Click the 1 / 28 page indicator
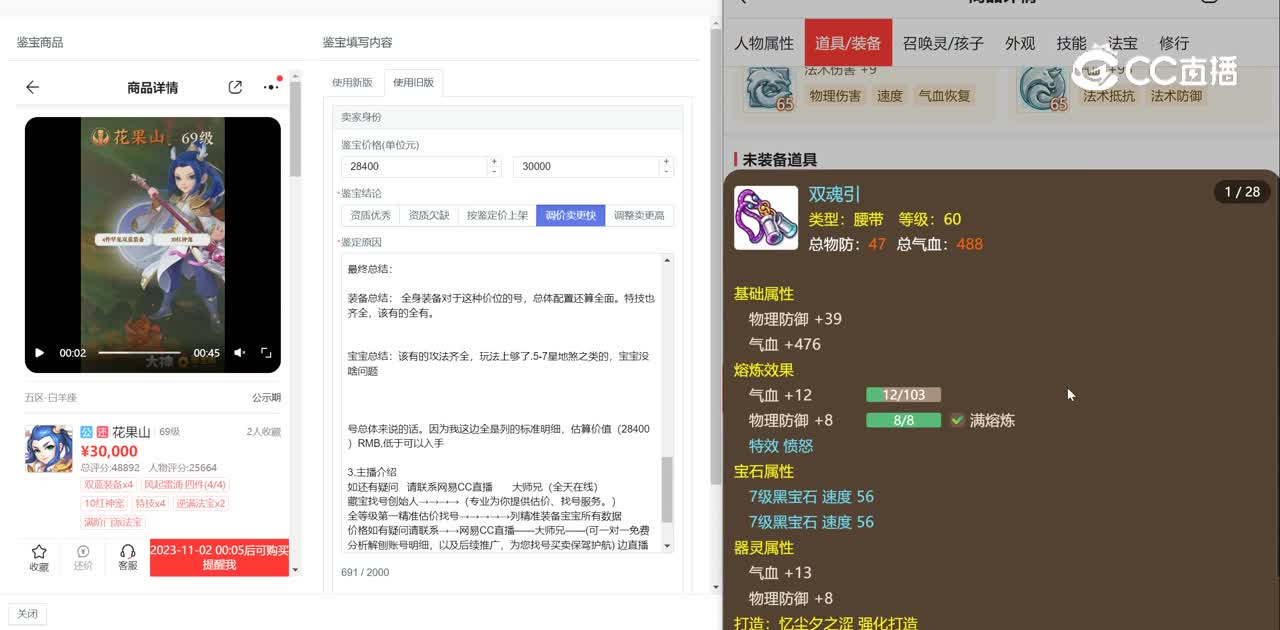 click(x=1241, y=192)
